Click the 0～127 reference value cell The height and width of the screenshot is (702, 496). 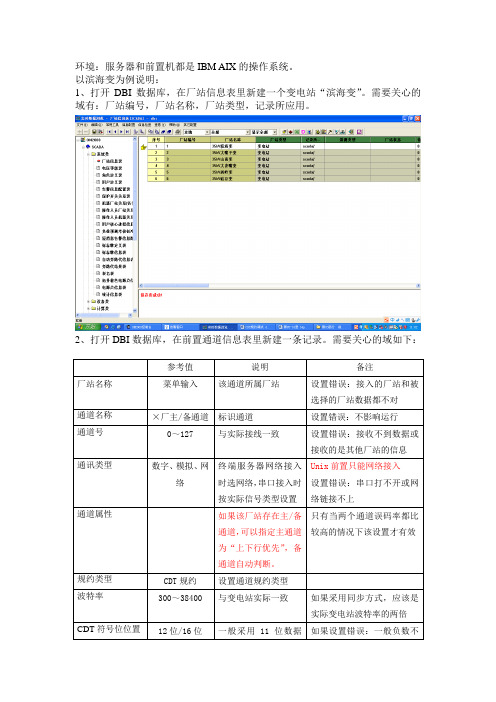[180, 434]
